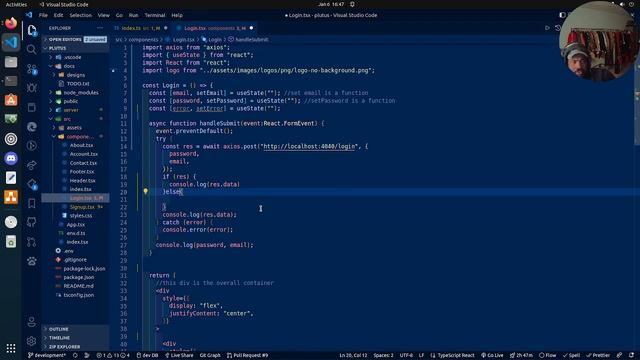The image size is (640, 360).
Task: Open Explorer's more actions ellipsis
Action: 100,28
